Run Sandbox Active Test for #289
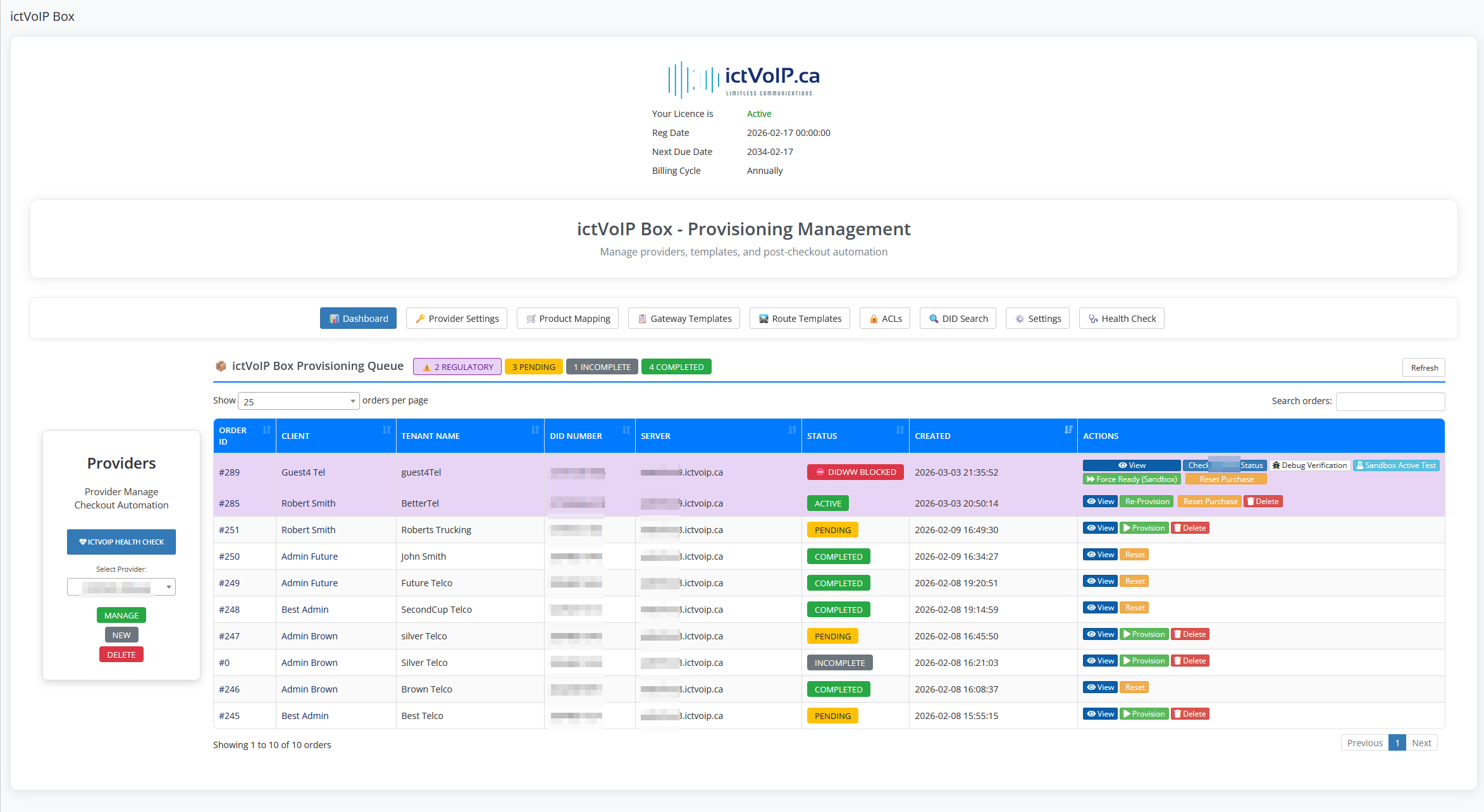Viewport: 1484px width, 812px height. tap(1396, 465)
